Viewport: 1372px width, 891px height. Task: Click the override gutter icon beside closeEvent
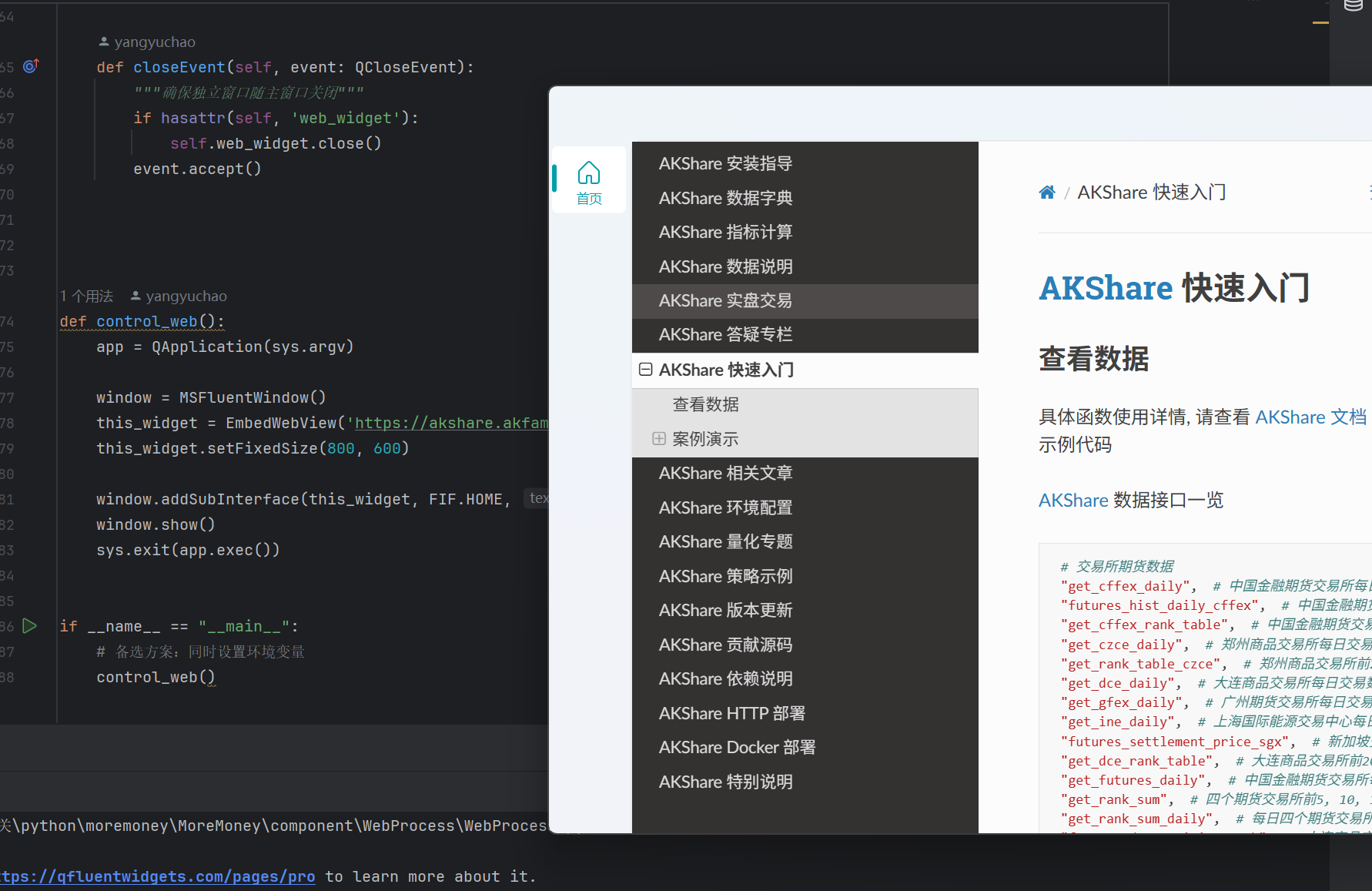[31, 66]
